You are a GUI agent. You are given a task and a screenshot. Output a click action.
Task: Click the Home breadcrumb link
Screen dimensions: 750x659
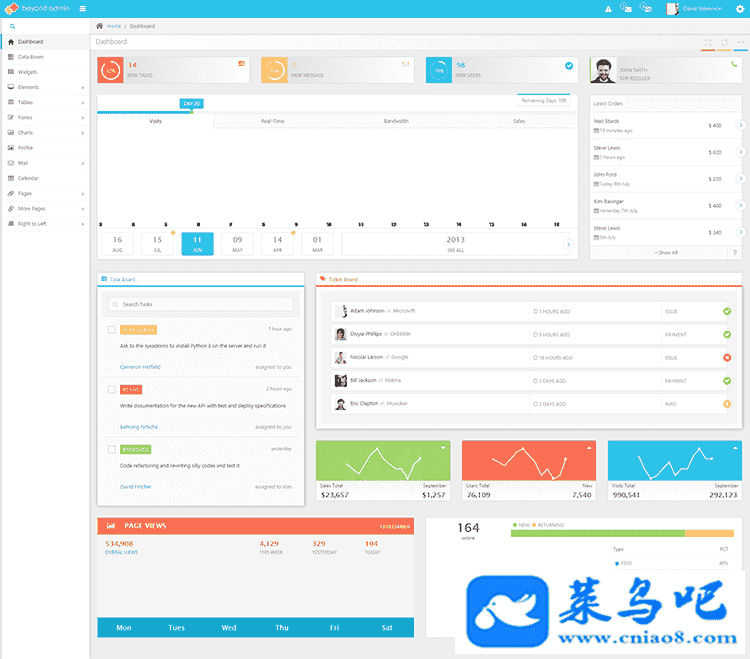tap(114, 26)
